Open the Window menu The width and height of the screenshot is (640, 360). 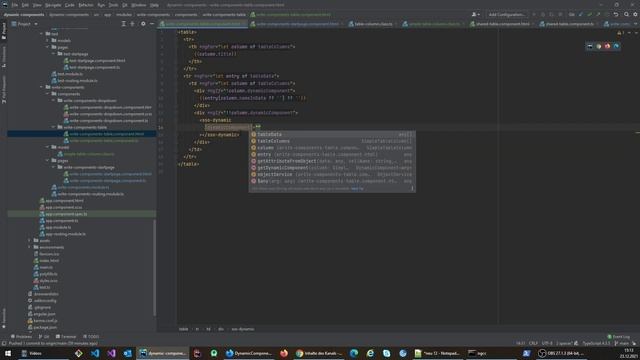tap(138, 5)
